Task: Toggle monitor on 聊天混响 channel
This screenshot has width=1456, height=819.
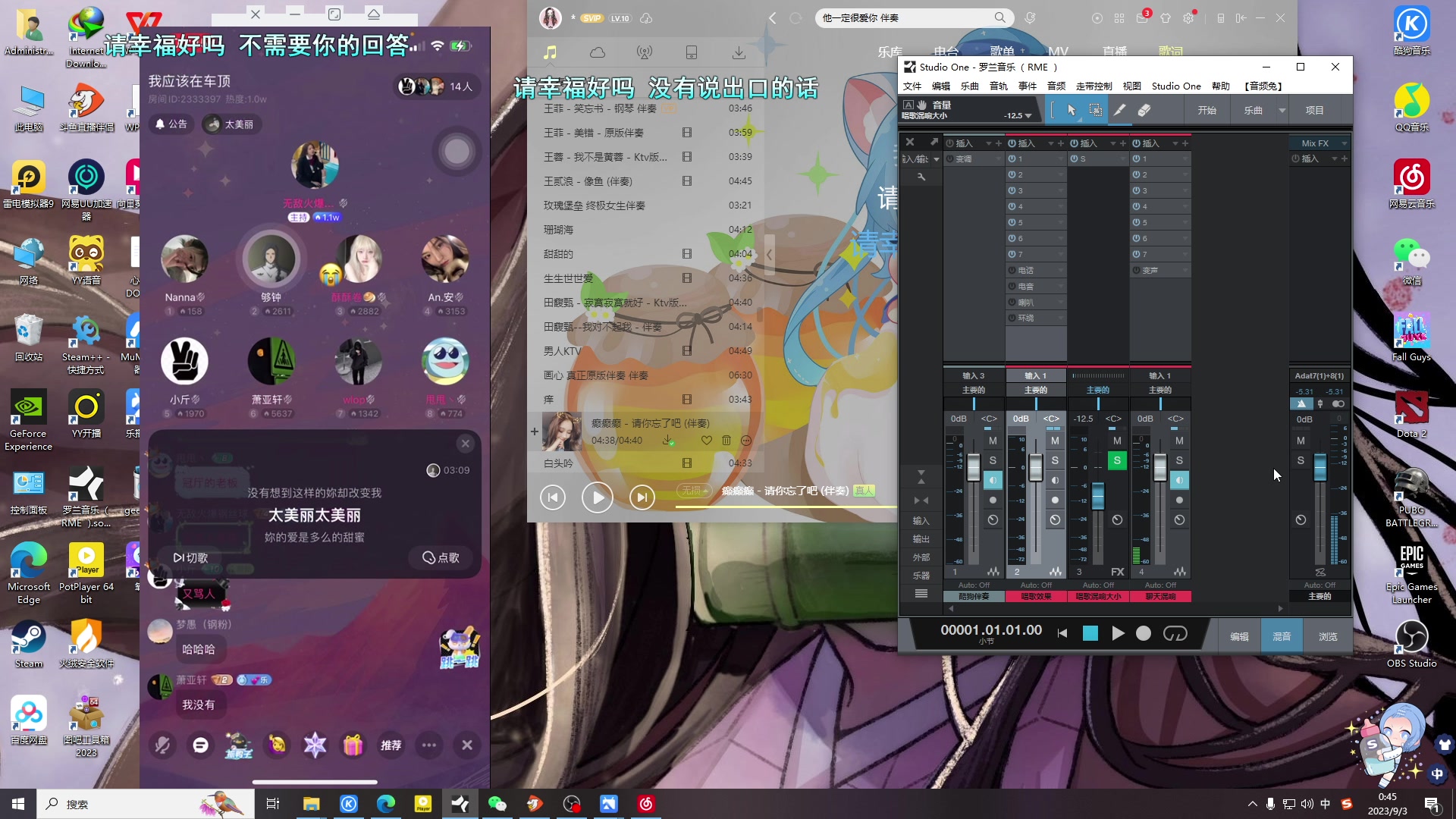Action: (x=1179, y=480)
